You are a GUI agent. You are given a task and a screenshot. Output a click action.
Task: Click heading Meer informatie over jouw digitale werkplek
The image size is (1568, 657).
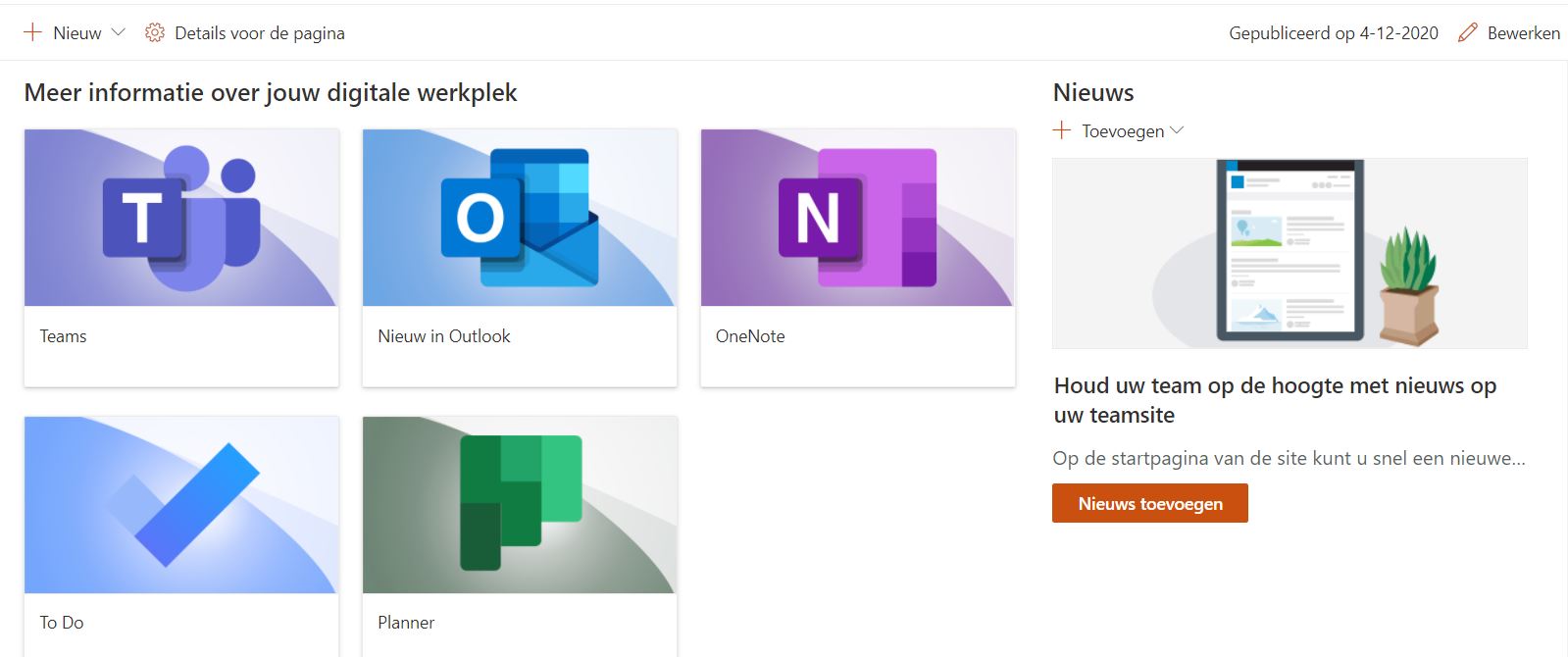click(x=271, y=93)
